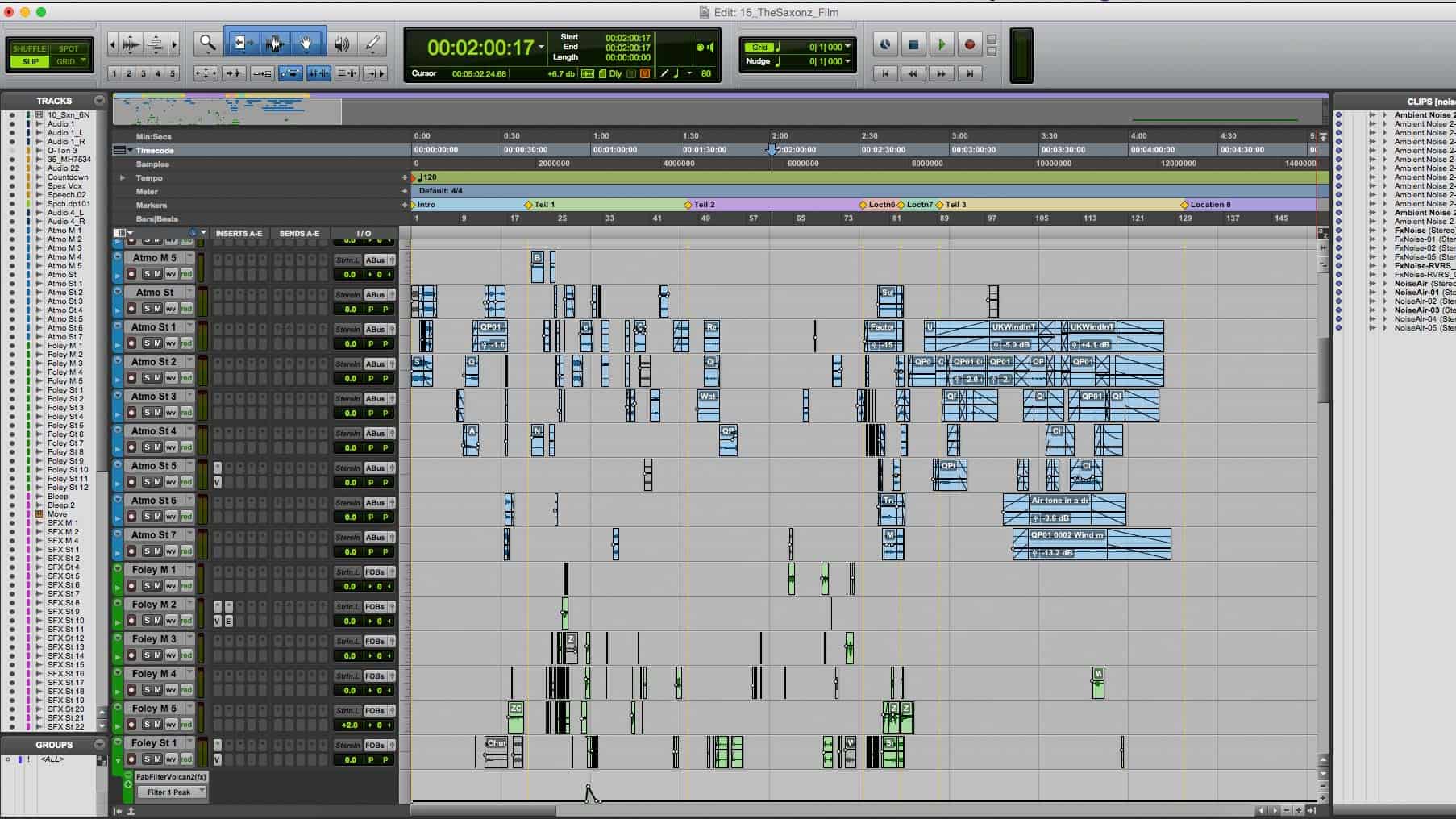Mute the Atmo St 2 track

(159, 378)
